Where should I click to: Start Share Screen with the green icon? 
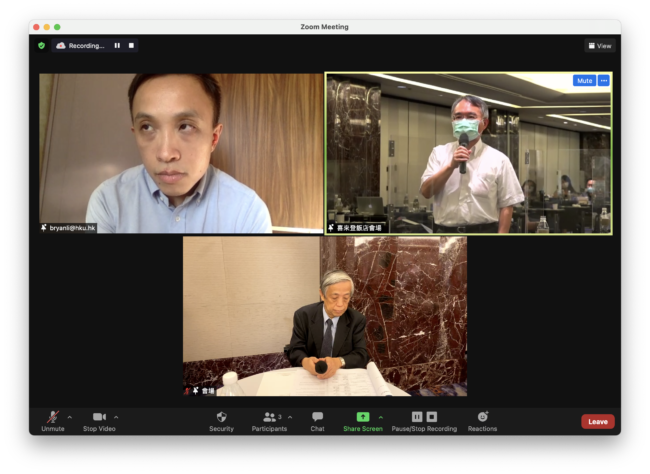[362, 417]
